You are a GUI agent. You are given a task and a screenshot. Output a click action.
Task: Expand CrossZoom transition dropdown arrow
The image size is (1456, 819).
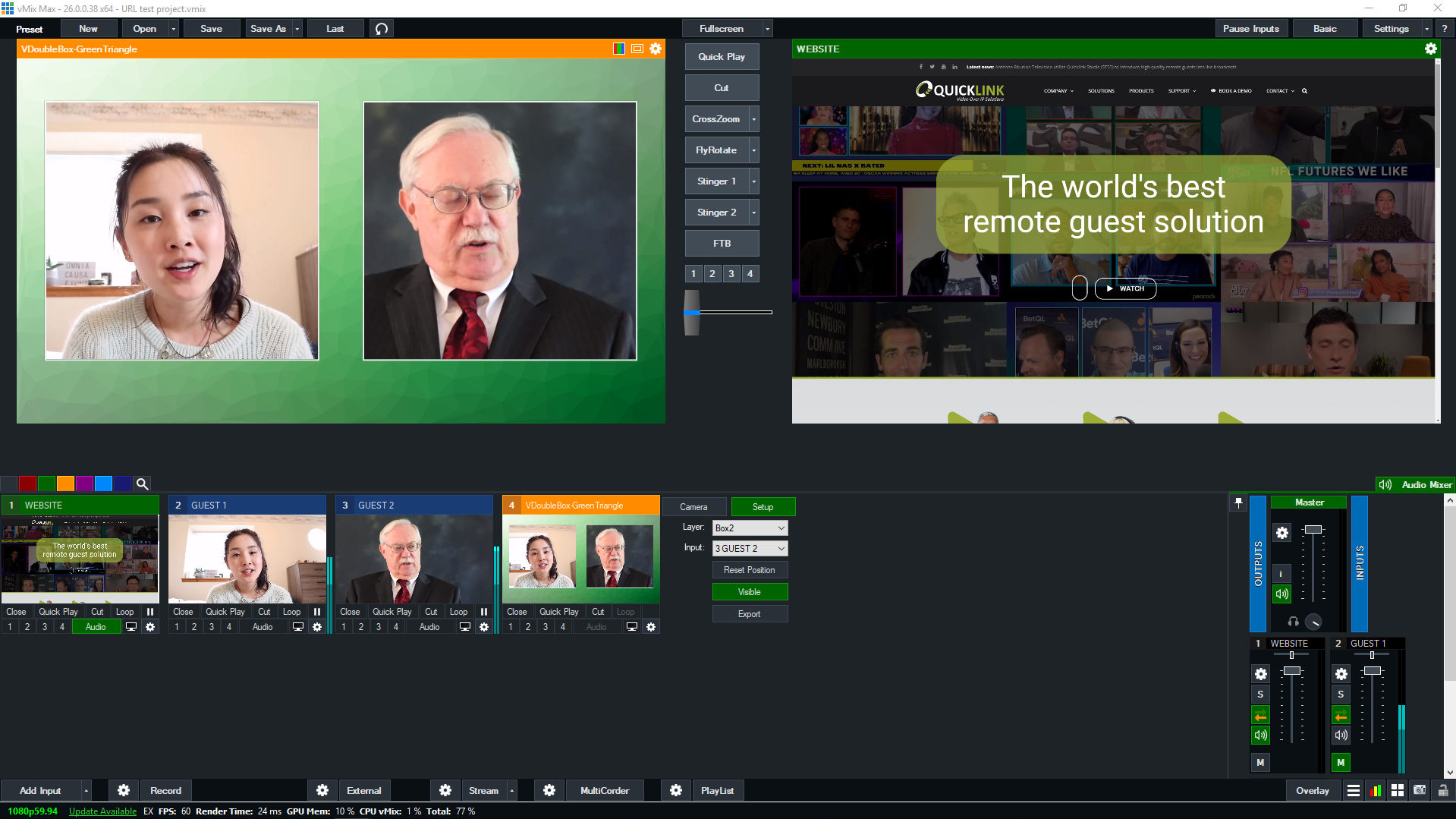point(754,119)
